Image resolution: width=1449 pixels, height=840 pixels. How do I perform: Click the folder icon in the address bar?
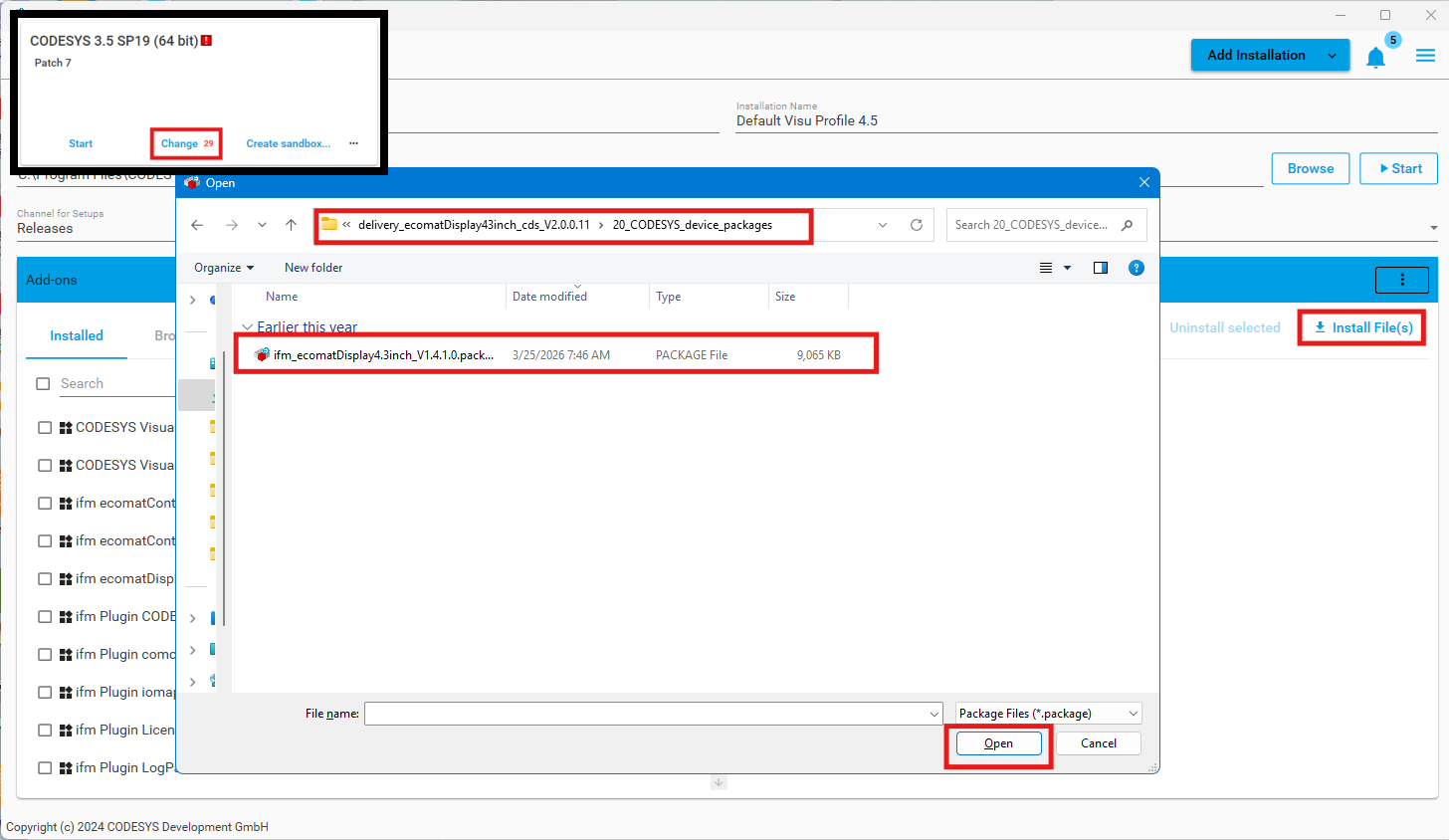[x=329, y=224]
